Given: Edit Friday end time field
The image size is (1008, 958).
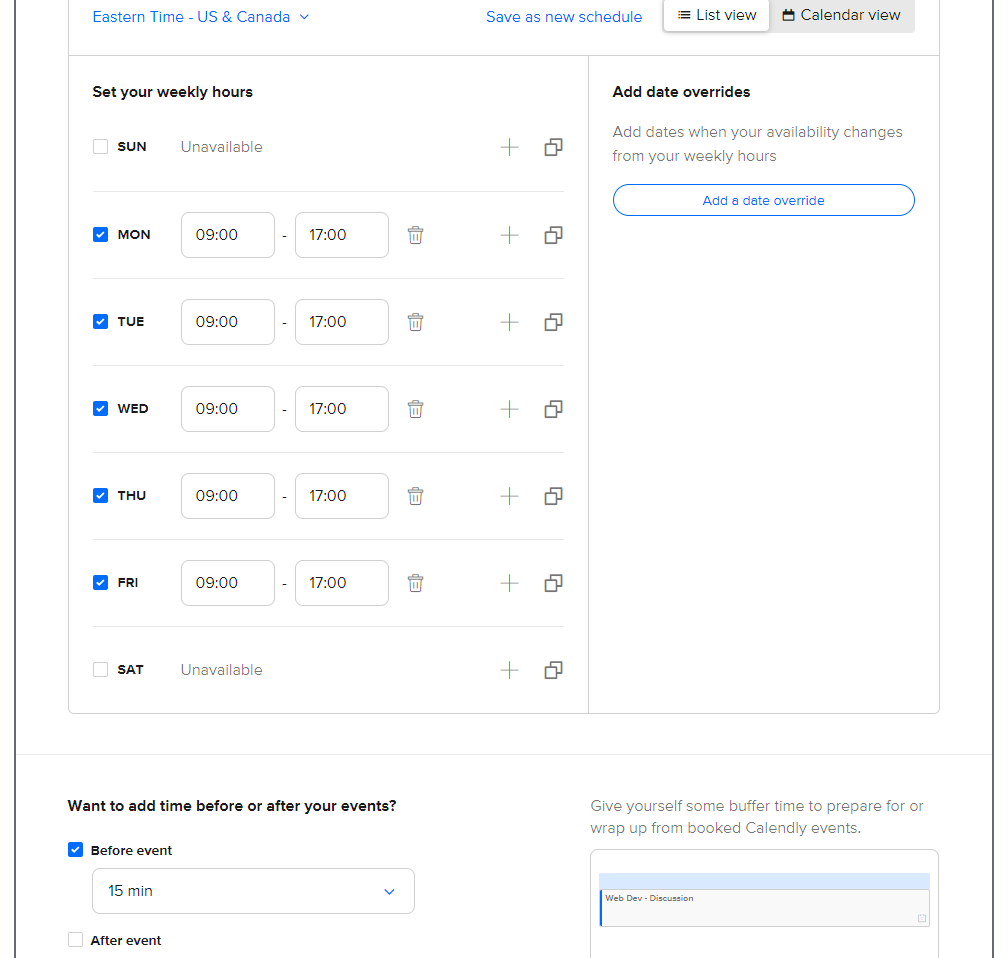Looking at the screenshot, I should (341, 583).
